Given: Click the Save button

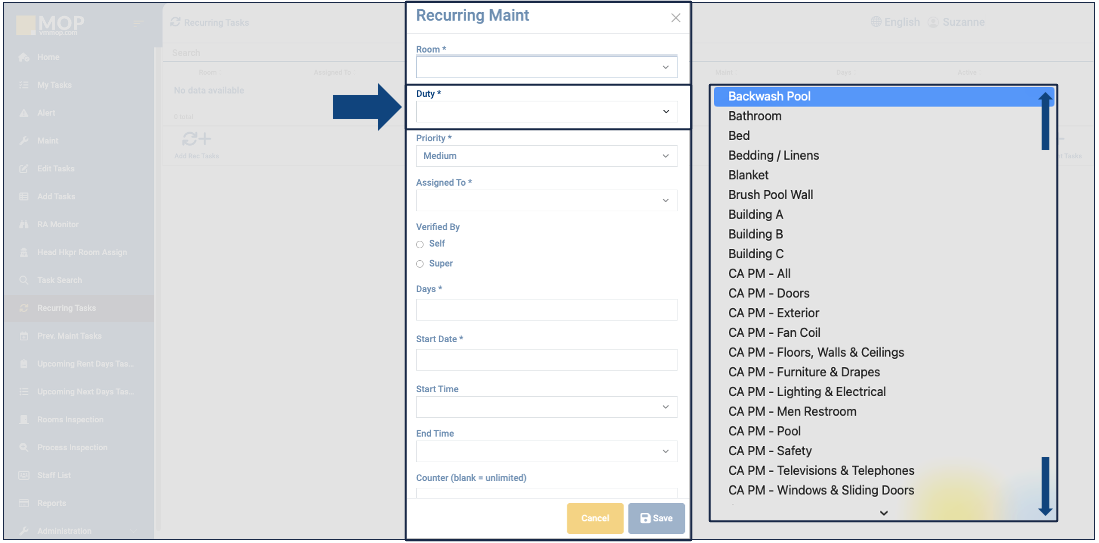Looking at the screenshot, I should (x=656, y=518).
